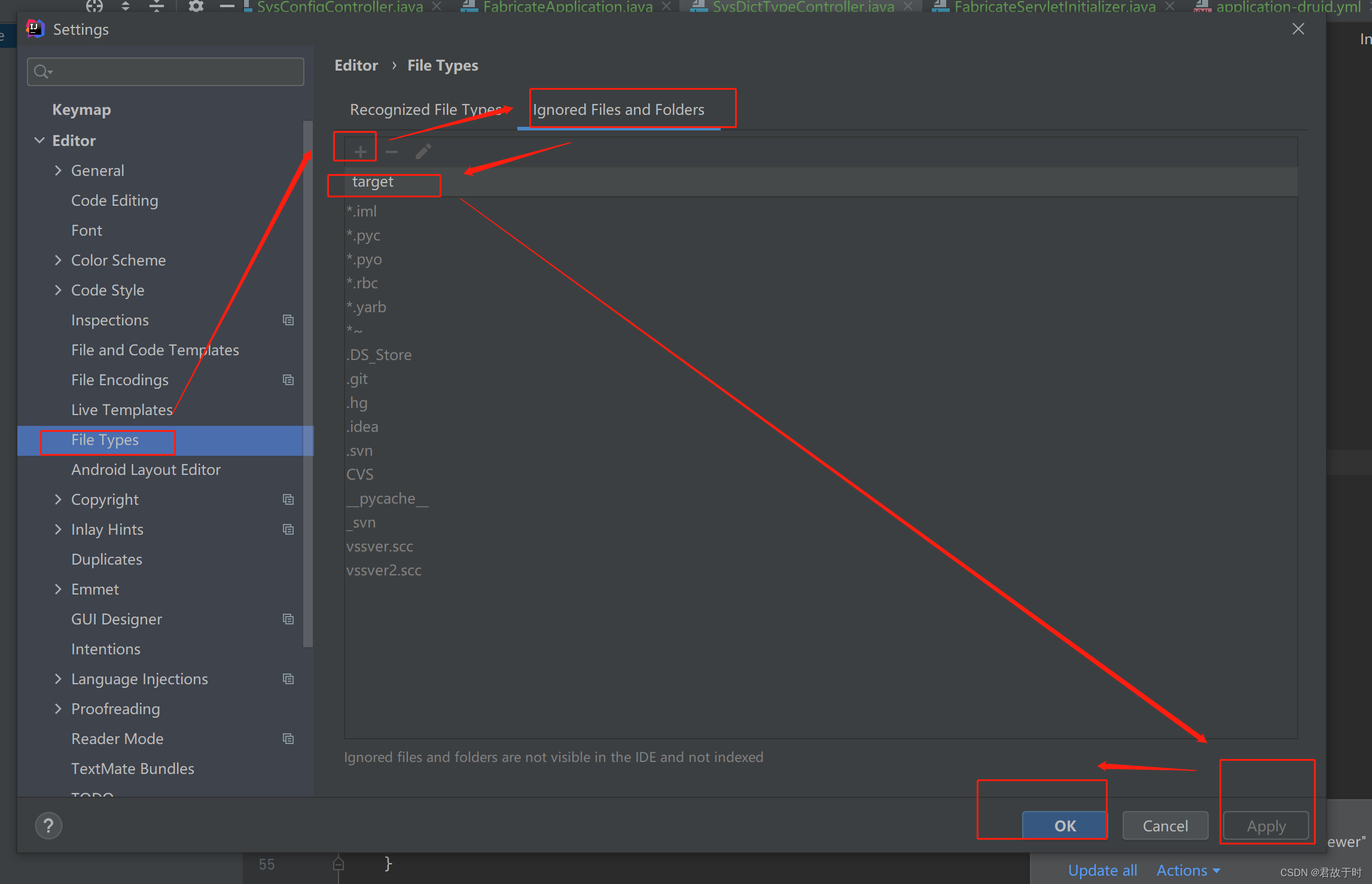Click the help question mark icon
1372x884 pixels.
pyautogui.click(x=48, y=826)
